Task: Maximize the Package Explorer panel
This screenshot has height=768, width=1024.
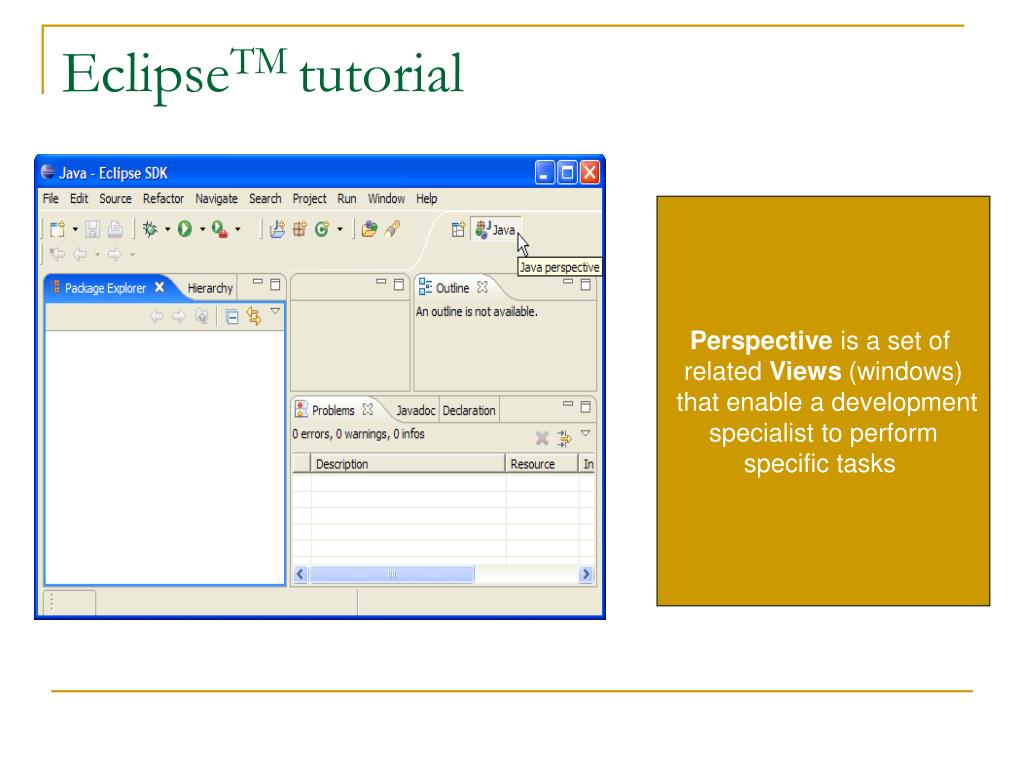Action: [x=276, y=285]
